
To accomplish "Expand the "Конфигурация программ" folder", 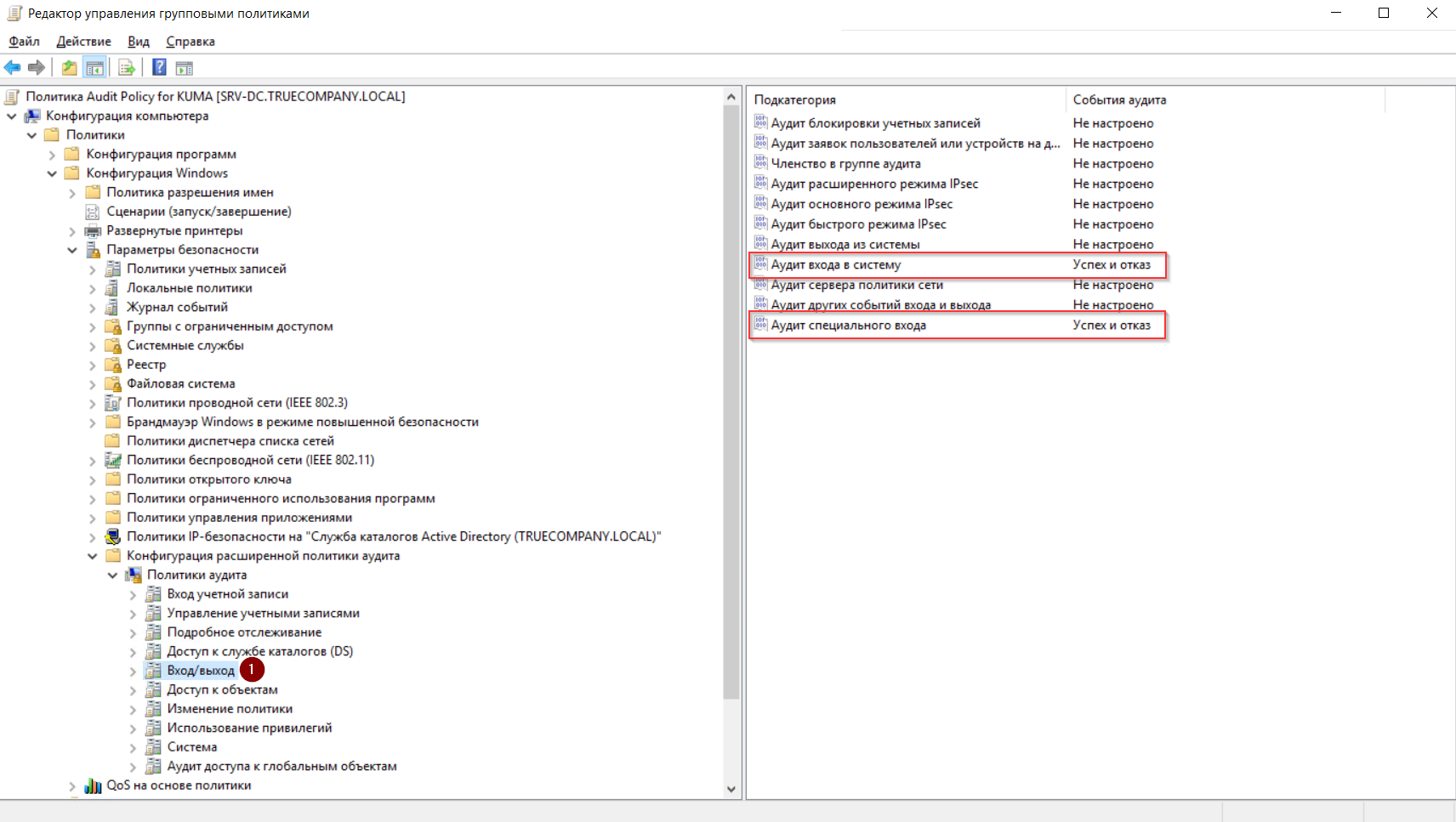I will [52, 155].
